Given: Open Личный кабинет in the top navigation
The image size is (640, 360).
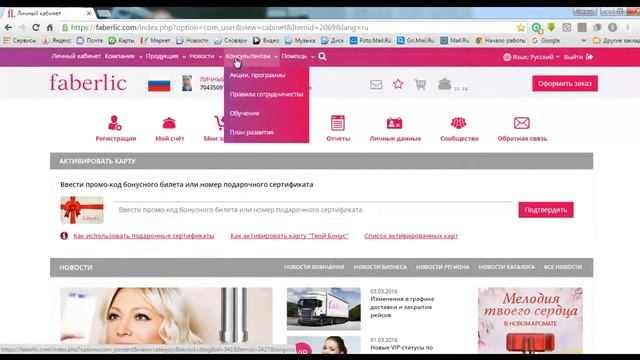Looking at the screenshot, I should click(x=76, y=56).
